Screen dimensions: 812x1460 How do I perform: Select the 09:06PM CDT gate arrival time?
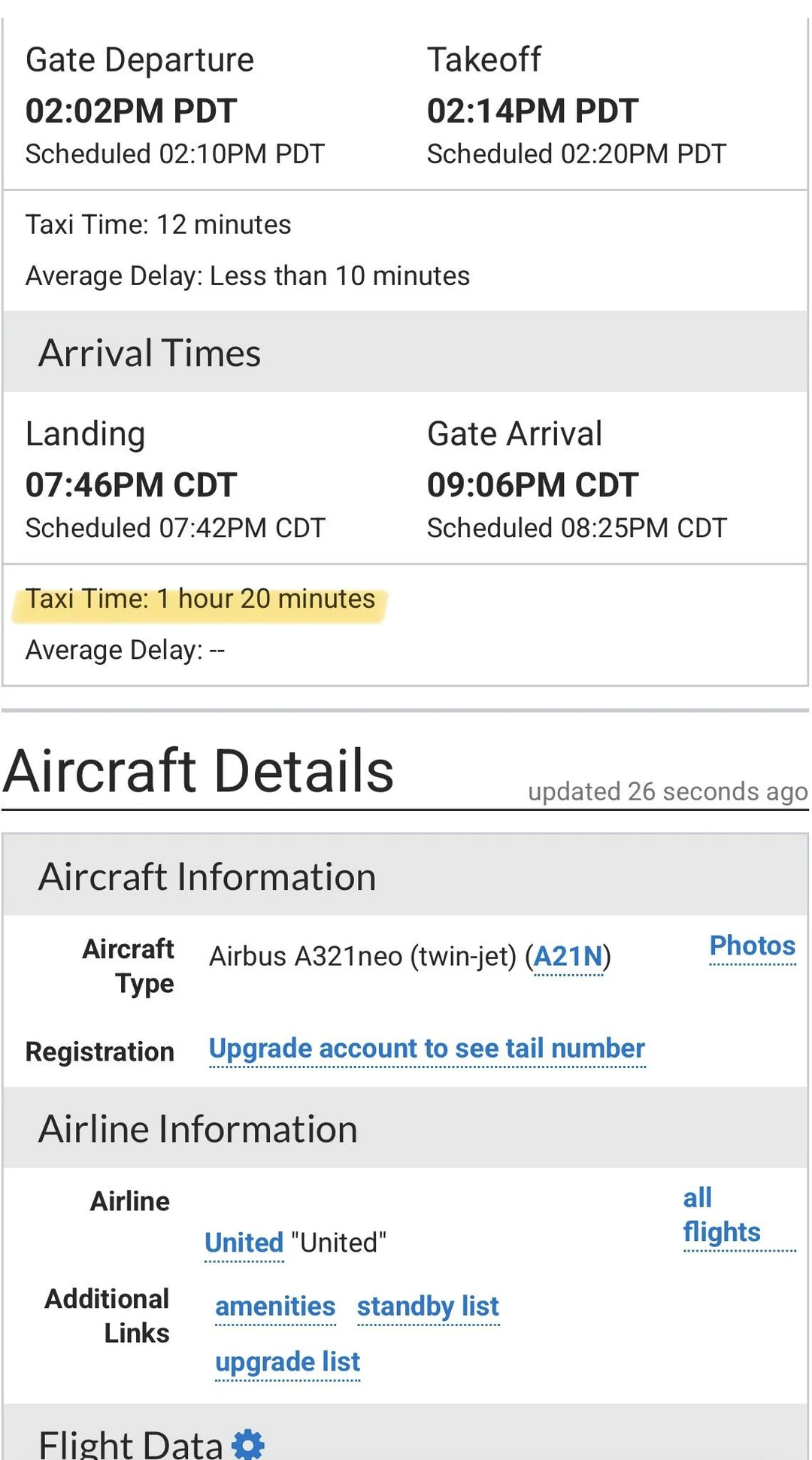[532, 485]
